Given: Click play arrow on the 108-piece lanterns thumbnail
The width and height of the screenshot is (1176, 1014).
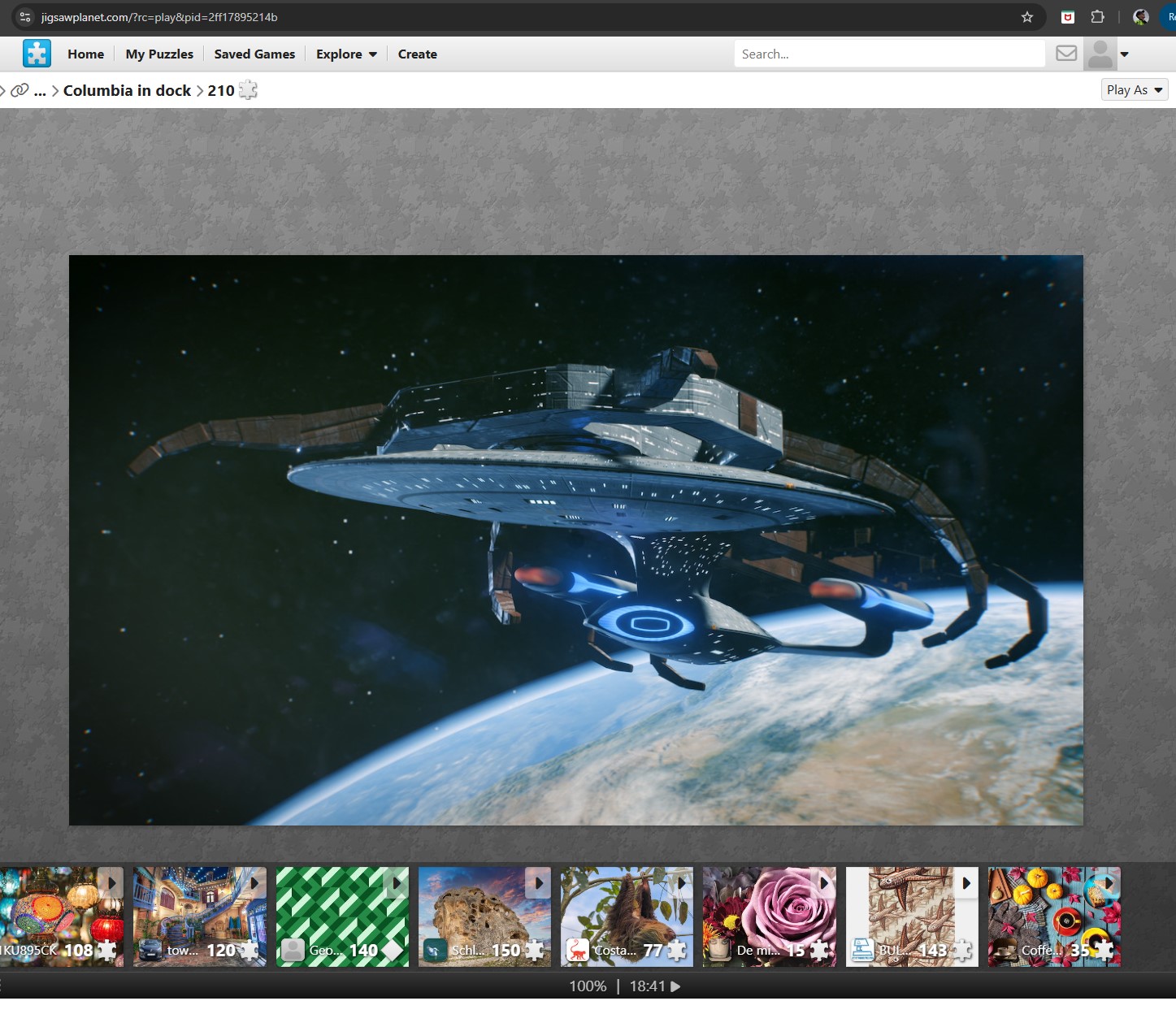Looking at the screenshot, I should (111, 883).
